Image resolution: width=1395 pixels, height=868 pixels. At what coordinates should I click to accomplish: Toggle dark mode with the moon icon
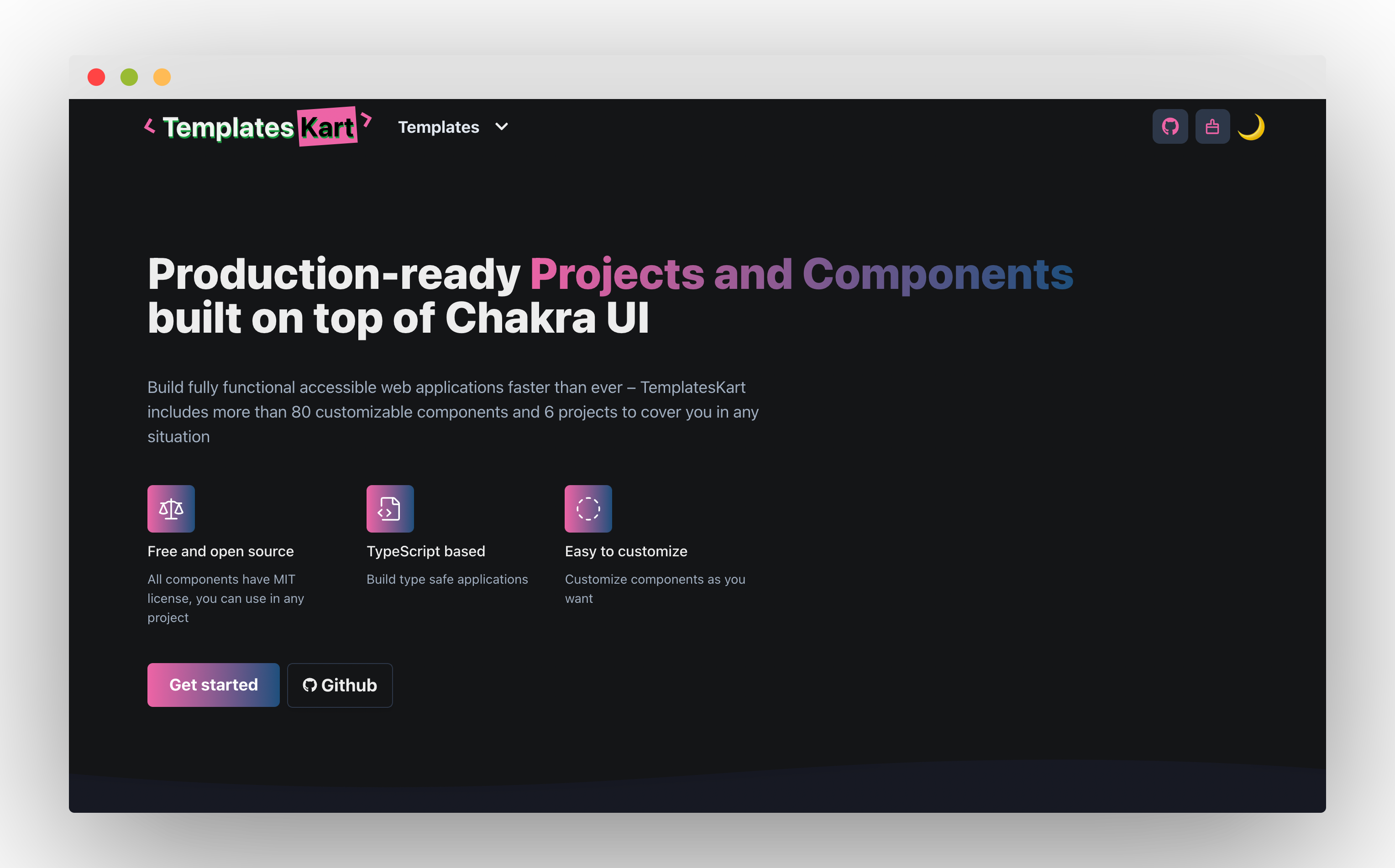(x=1251, y=127)
